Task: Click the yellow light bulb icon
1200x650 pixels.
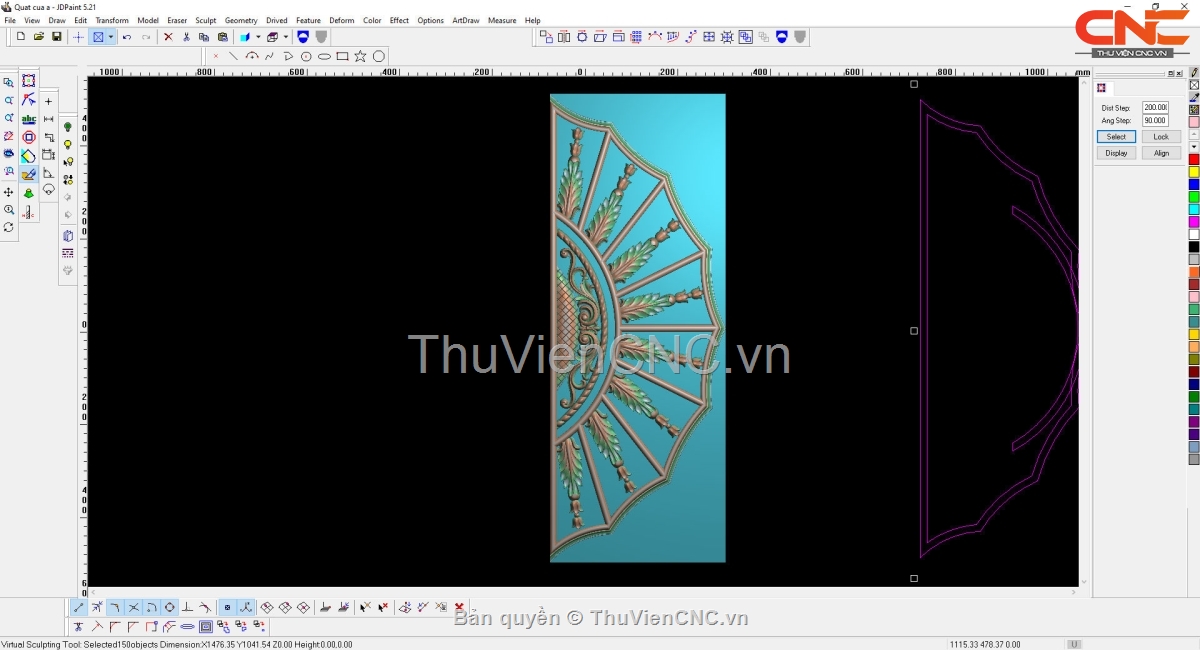Action: coord(68,145)
